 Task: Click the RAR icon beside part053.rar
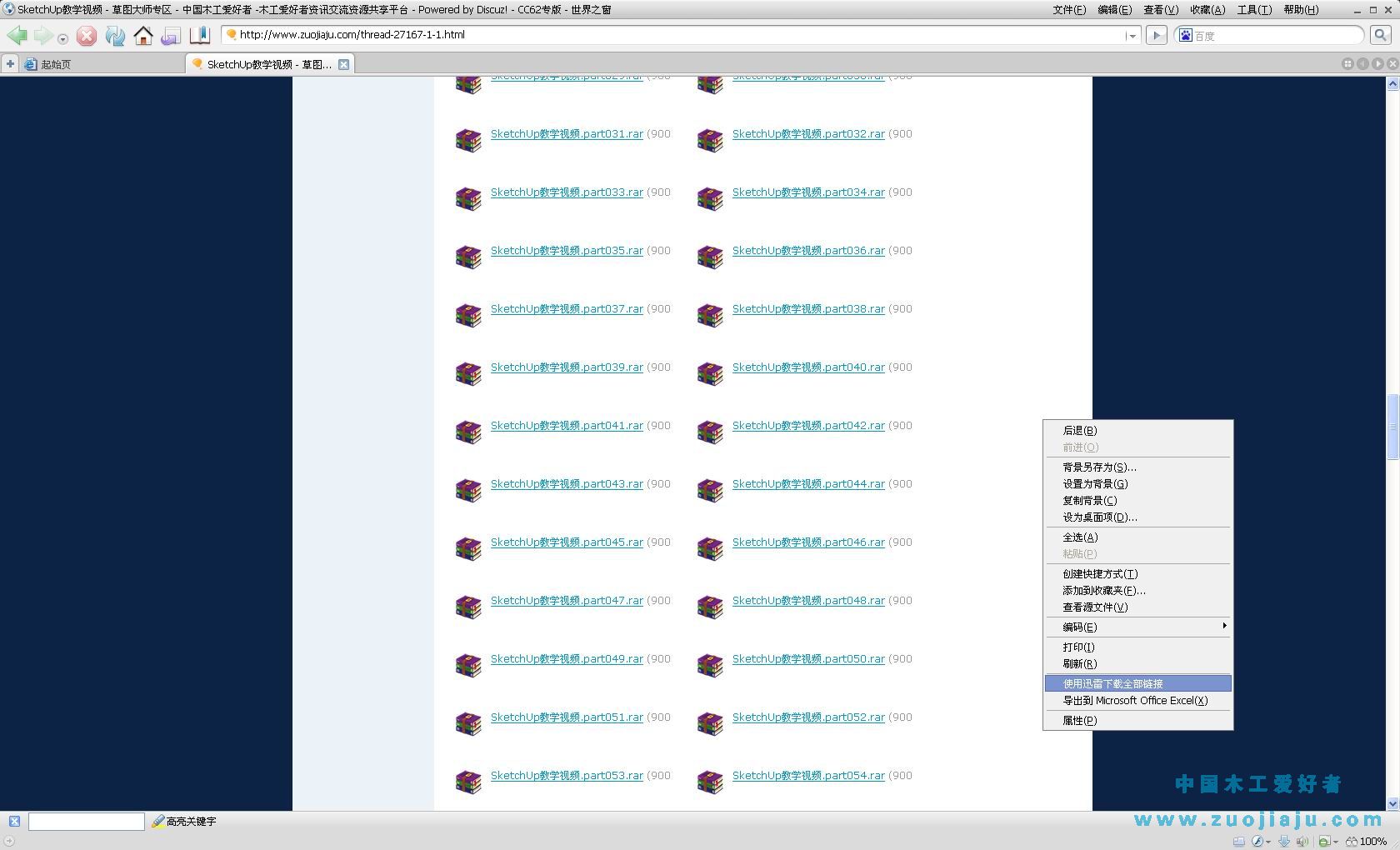point(468,782)
